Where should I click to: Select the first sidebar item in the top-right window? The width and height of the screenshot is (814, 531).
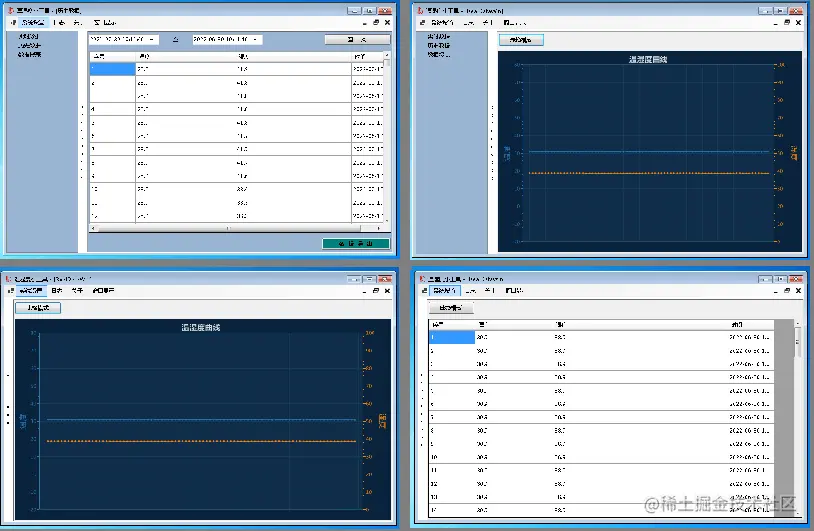click(439, 36)
